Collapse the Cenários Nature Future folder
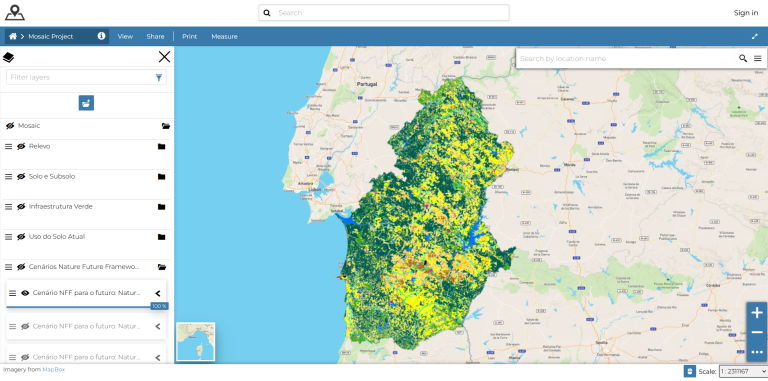 click(x=162, y=267)
